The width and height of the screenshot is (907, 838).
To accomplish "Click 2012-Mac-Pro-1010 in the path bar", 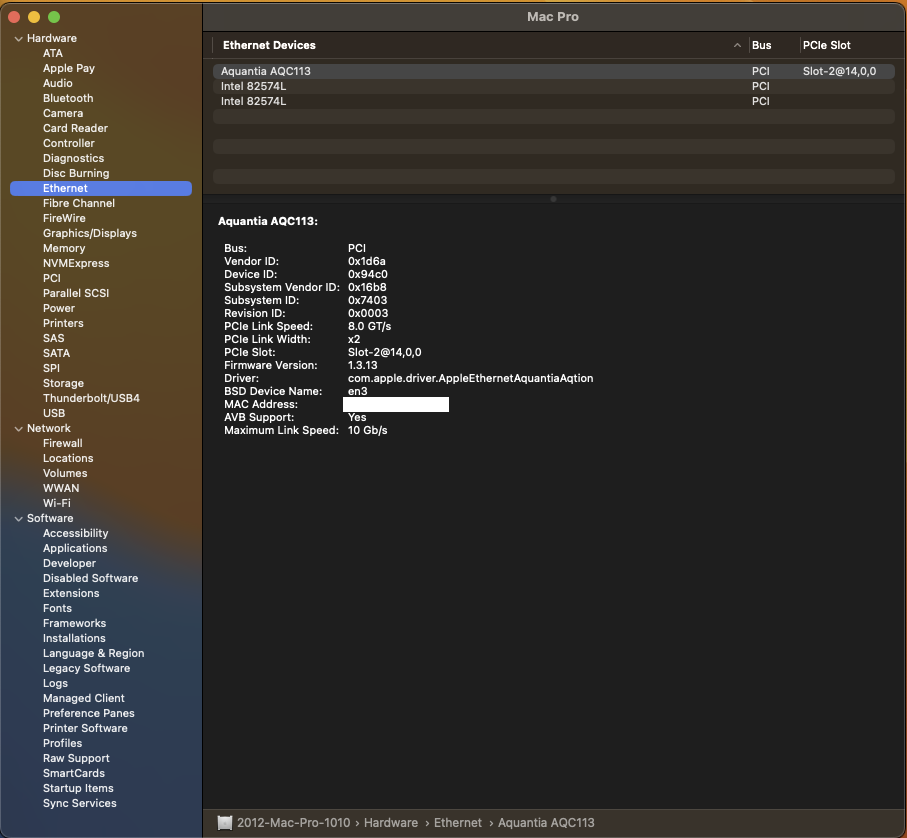I will pos(294,823).
